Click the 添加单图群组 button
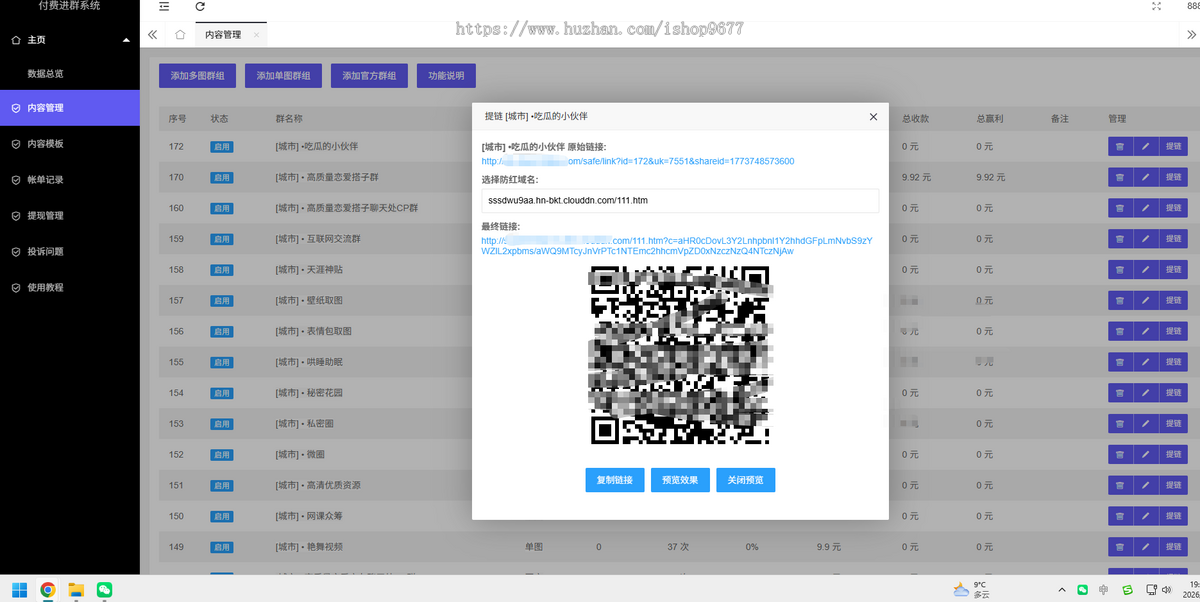The width and height of the screenshot is (1200, 602). [284, 76]
